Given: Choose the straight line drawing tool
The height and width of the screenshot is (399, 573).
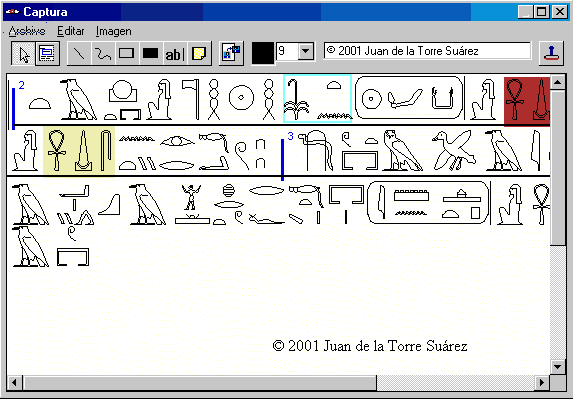Looking at the screenshot, I should click(x=79, y=54).
